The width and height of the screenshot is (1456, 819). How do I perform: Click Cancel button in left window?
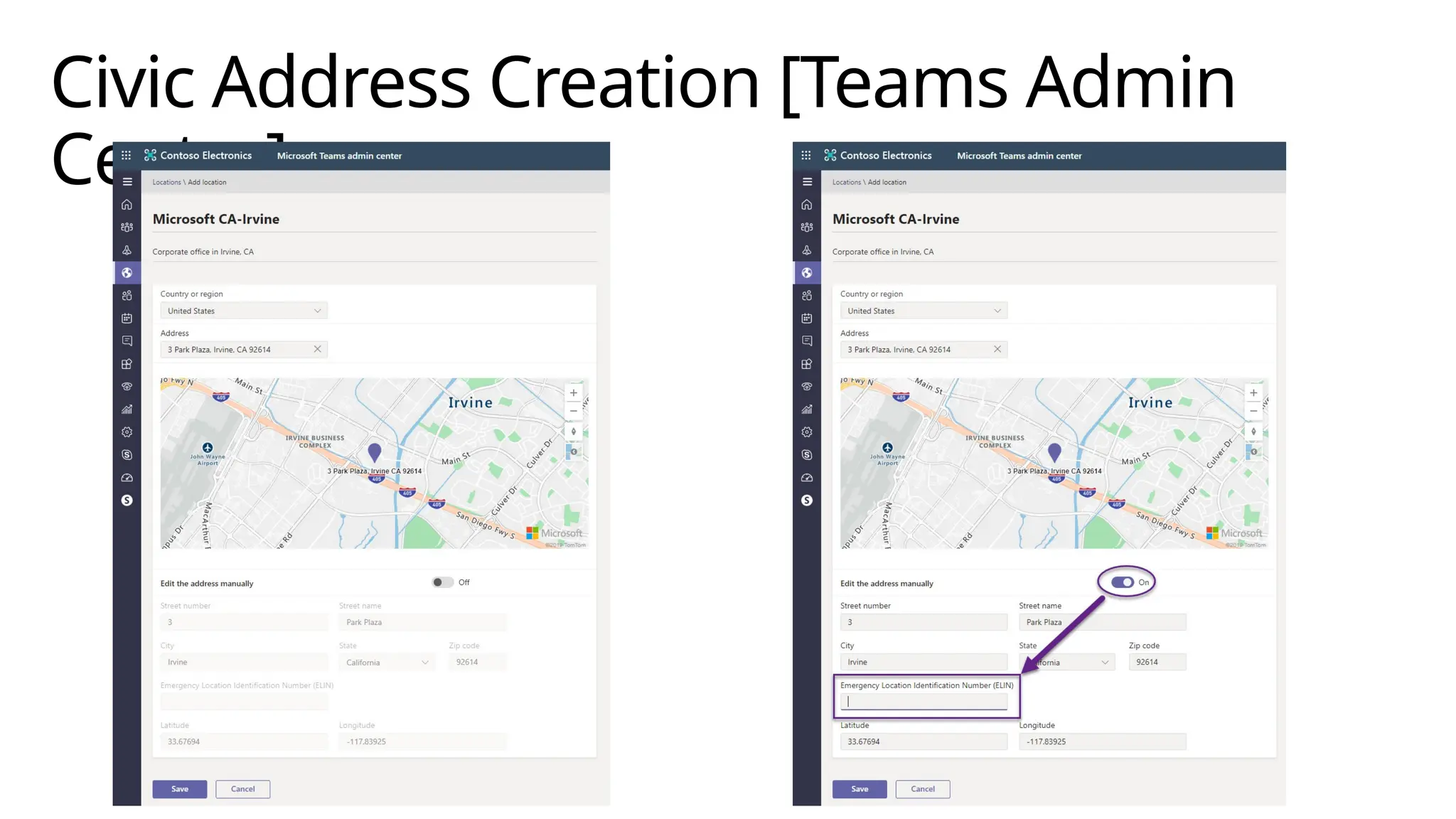(242, 789)
